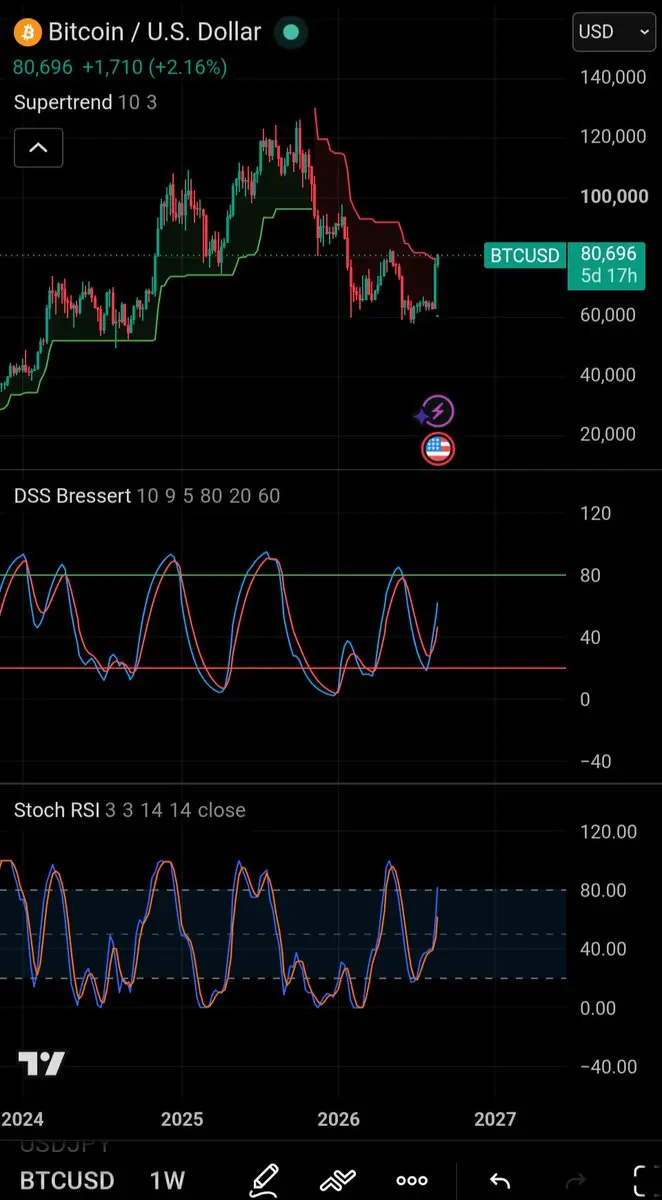
Task: Open the three-dot more menu
Action: (412, 1181)
